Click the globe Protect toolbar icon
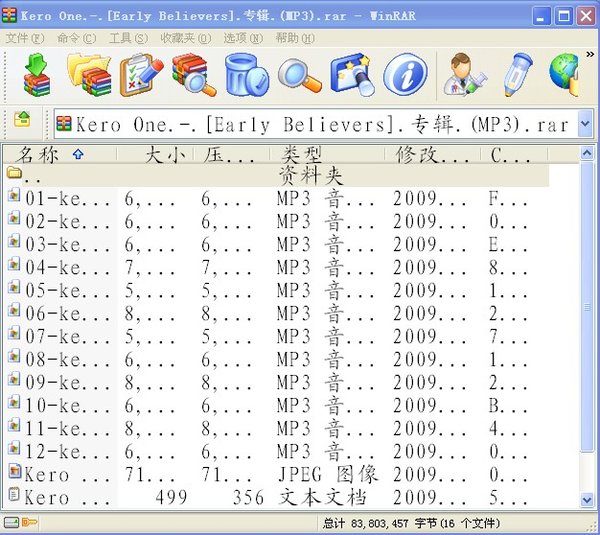Screen dimensions: 600x535 564,75
